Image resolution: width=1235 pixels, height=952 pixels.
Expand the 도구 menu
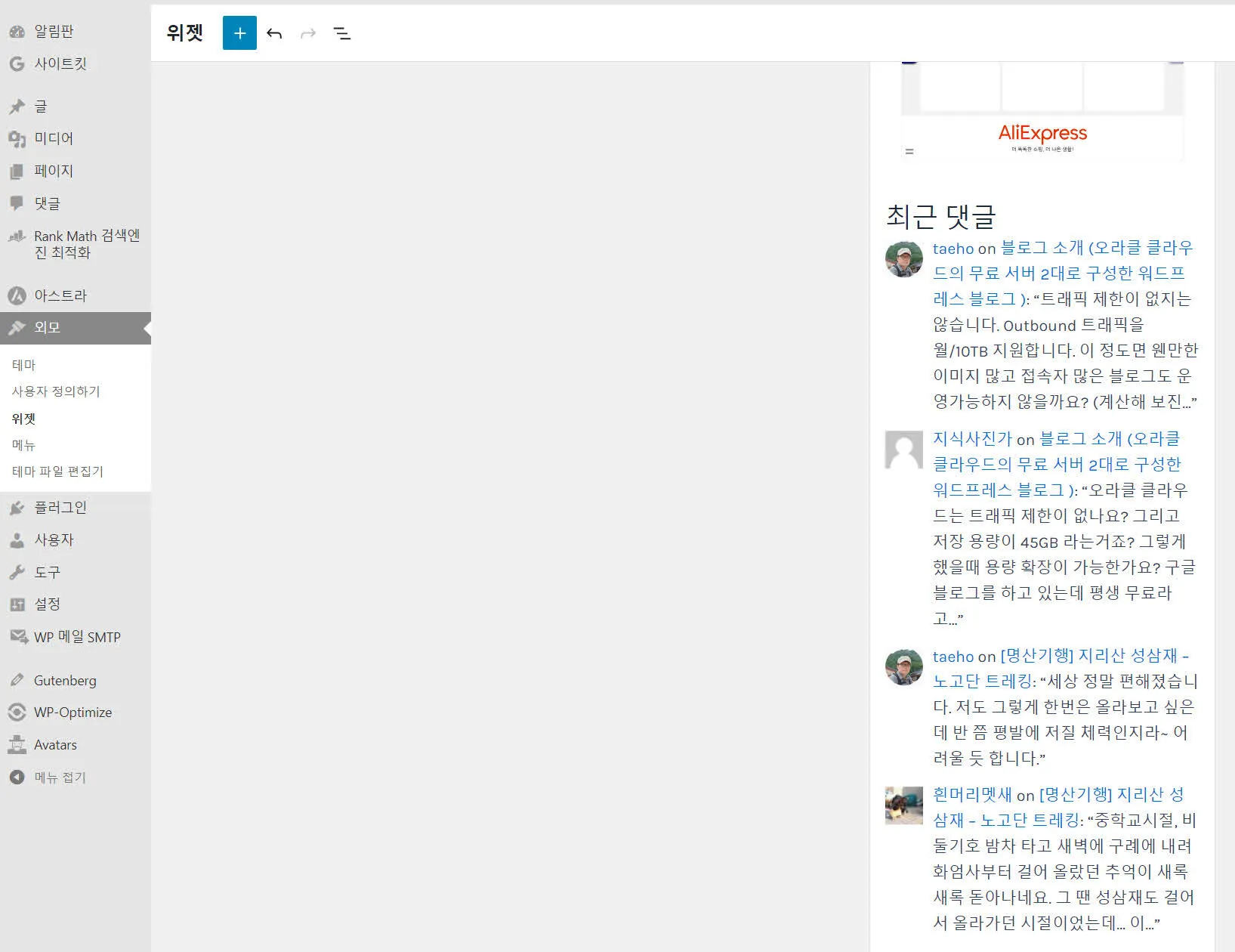pyautogui.click(x=48, y=572)
